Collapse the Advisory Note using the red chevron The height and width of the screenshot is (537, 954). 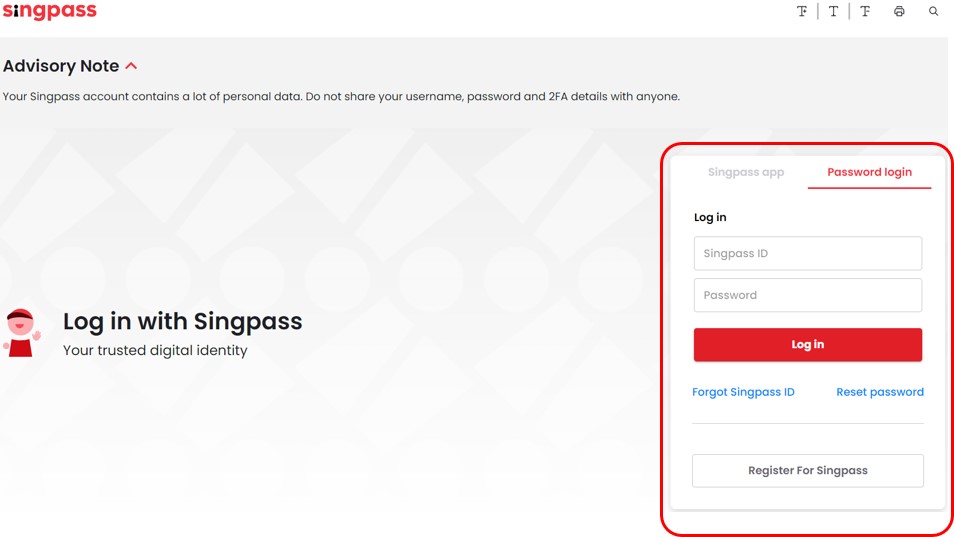131,66
